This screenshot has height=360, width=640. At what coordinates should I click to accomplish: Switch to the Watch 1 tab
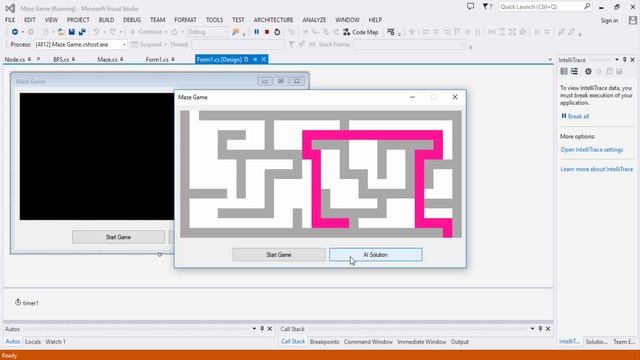tap(56, 342)
